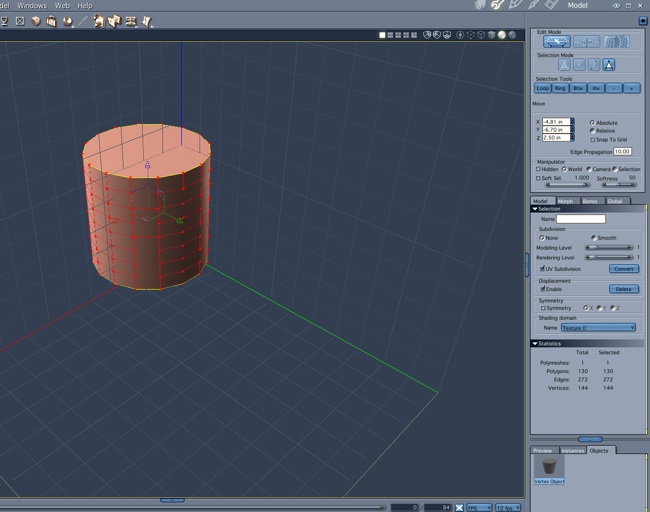
Task: Activate the highlighted triangle selection mode icon
Action: click(x=608, y=65)
